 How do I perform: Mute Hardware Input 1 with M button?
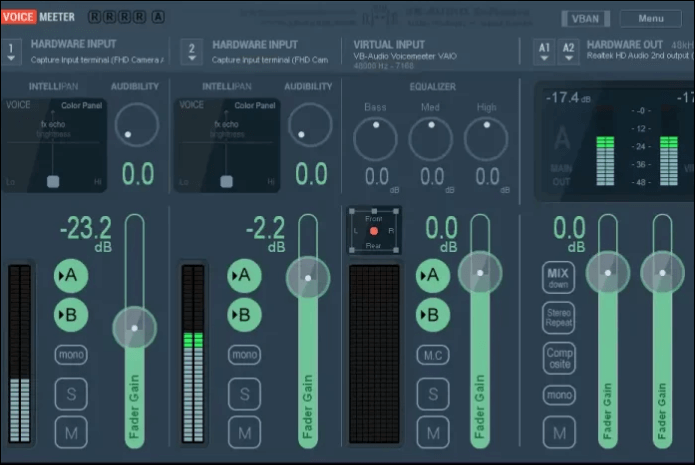pyautogui.click(x=71, y=433)
